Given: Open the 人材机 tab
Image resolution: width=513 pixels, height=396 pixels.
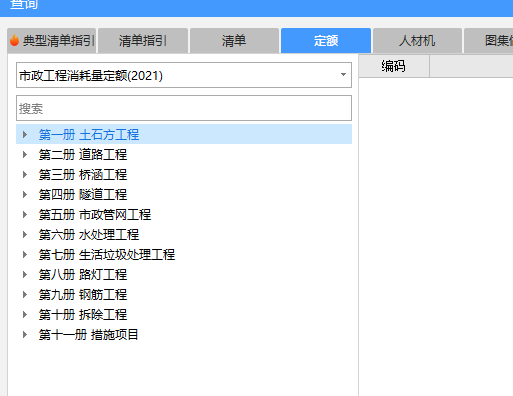Looking at the screenshot, I should click(417, 41).
